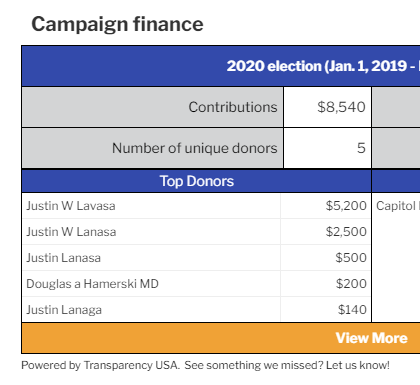Click the Top Donors header
The height and width of the screenshot is (385, 420).
point(197,181)
